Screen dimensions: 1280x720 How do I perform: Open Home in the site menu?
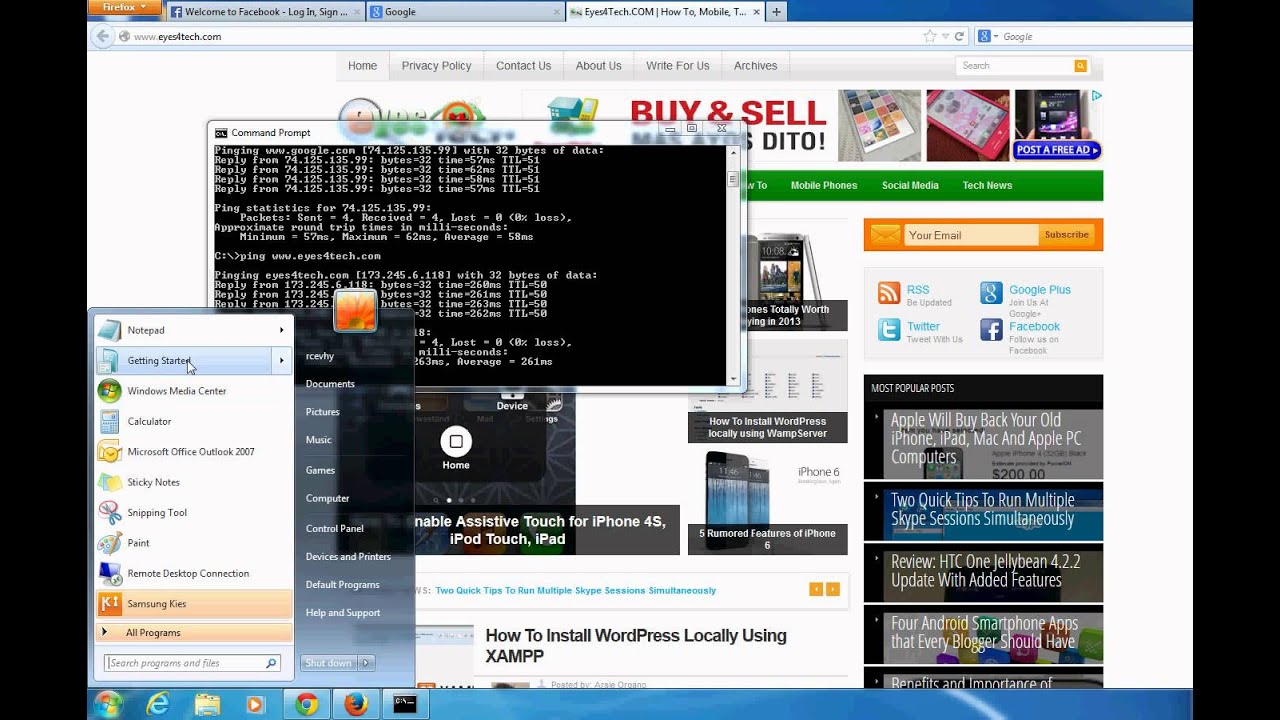(362, 66)
